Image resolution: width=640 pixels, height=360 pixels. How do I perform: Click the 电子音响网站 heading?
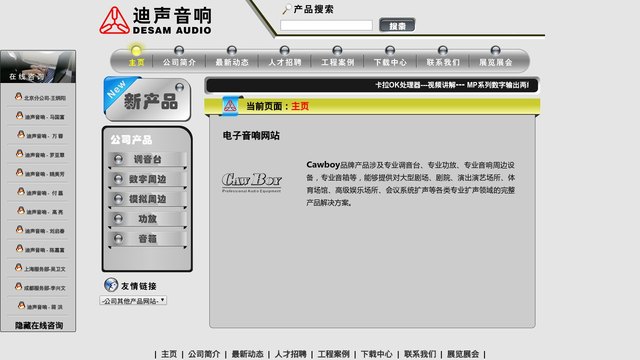(x=251, y=136)
